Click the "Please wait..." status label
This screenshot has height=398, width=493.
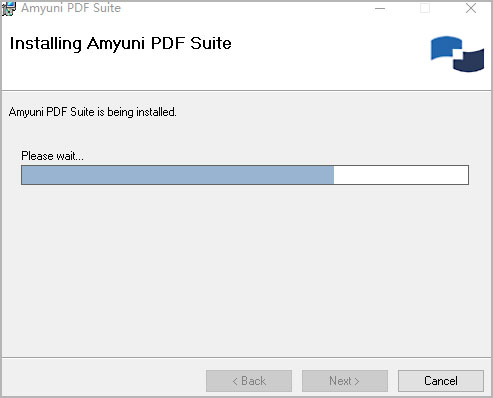click(x=52, y=156)
